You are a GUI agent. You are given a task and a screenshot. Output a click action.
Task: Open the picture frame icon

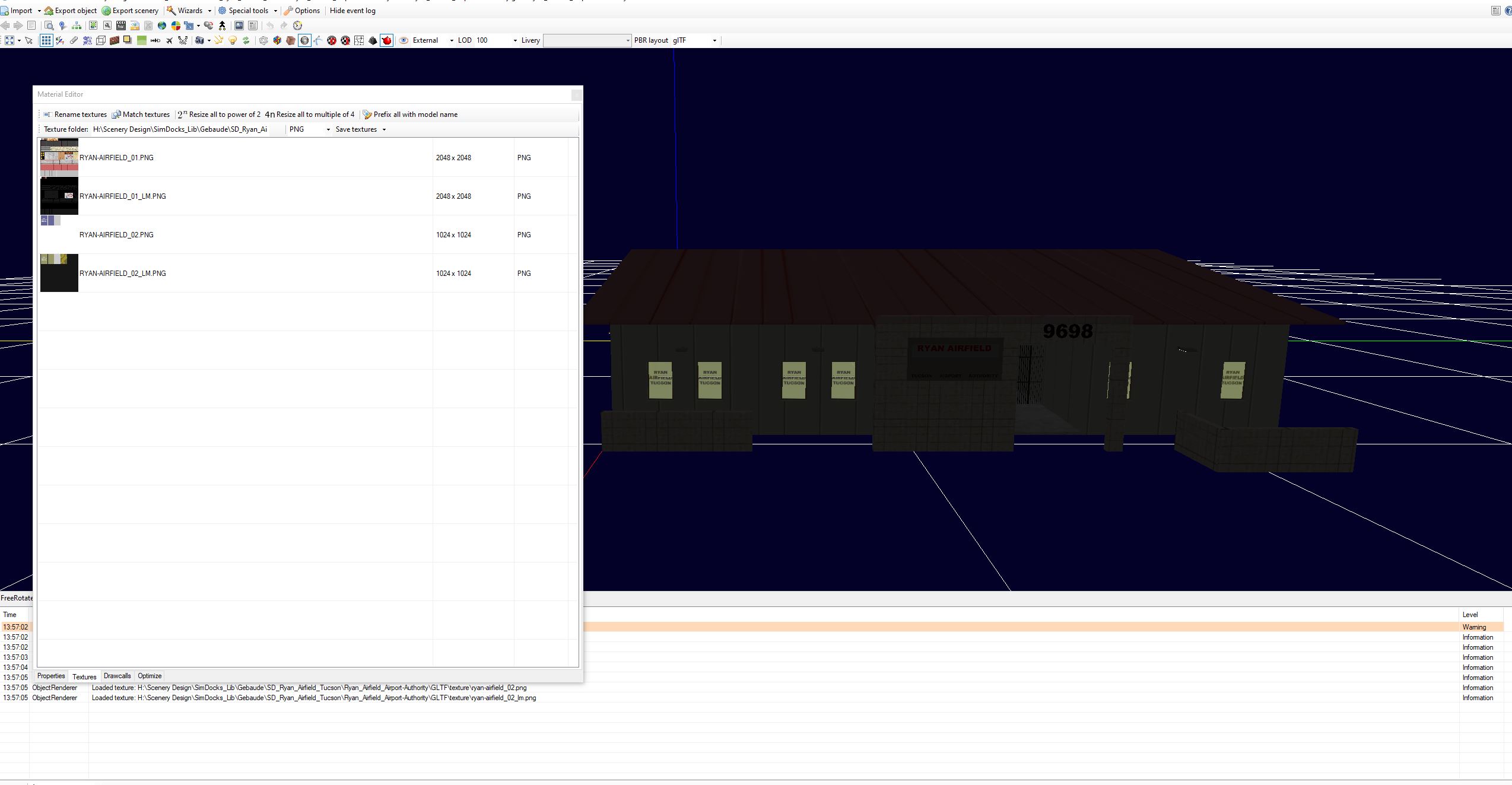click(x=239, y=26)
